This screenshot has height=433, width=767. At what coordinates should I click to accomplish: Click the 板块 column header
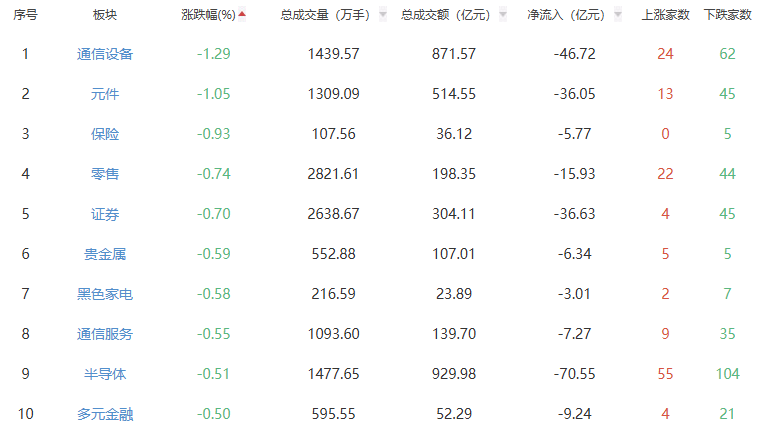[104, 16]
